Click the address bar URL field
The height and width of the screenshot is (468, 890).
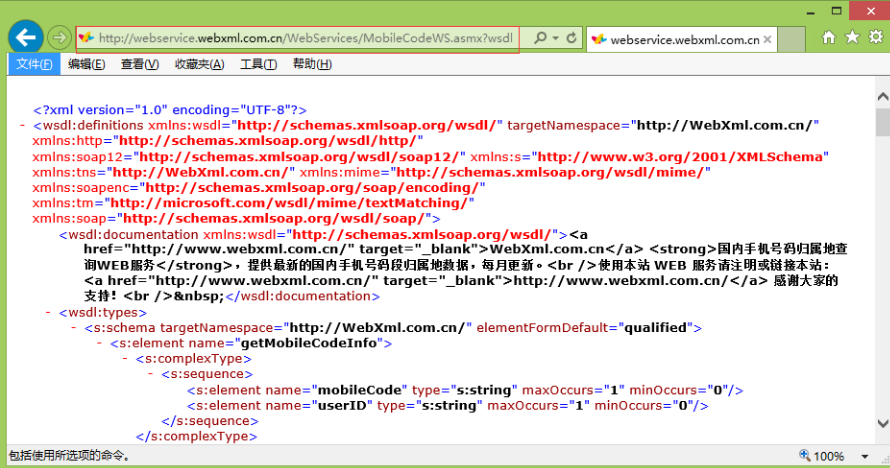pos(305,38)
